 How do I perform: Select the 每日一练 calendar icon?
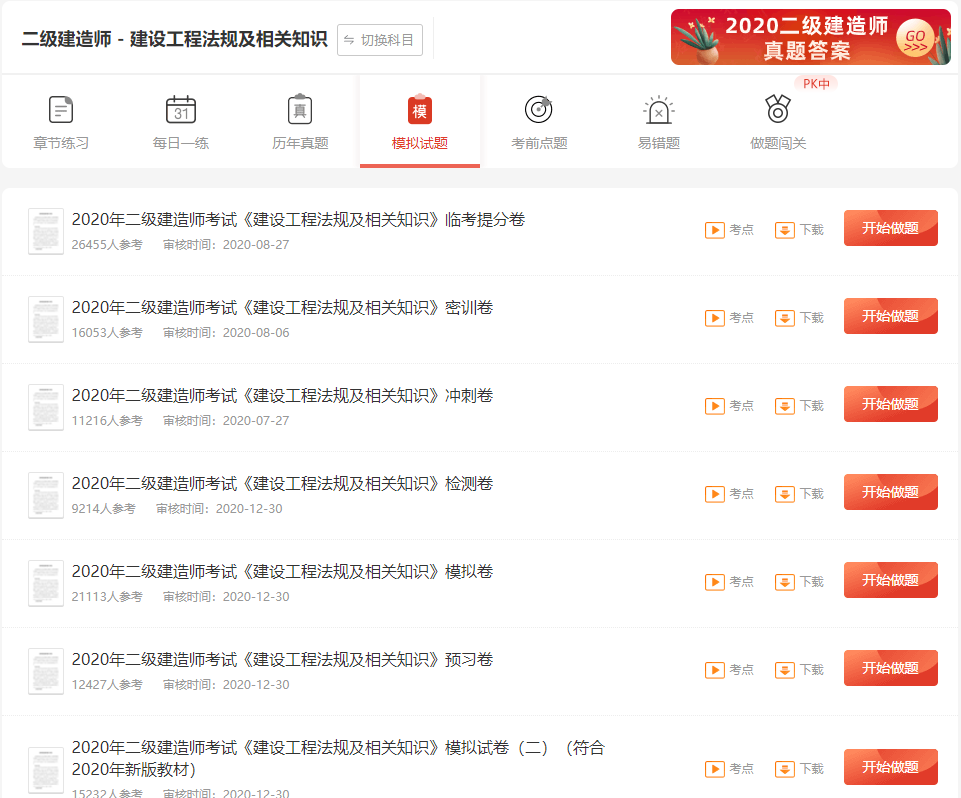click(x=181, y=110)
